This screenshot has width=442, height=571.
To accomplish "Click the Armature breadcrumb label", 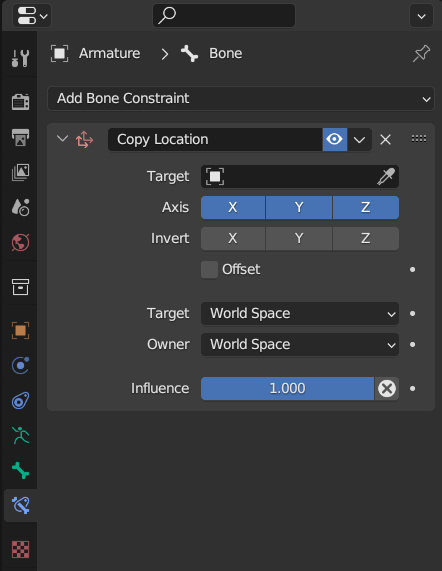I will pyautogui.click(x=110, y=54).
